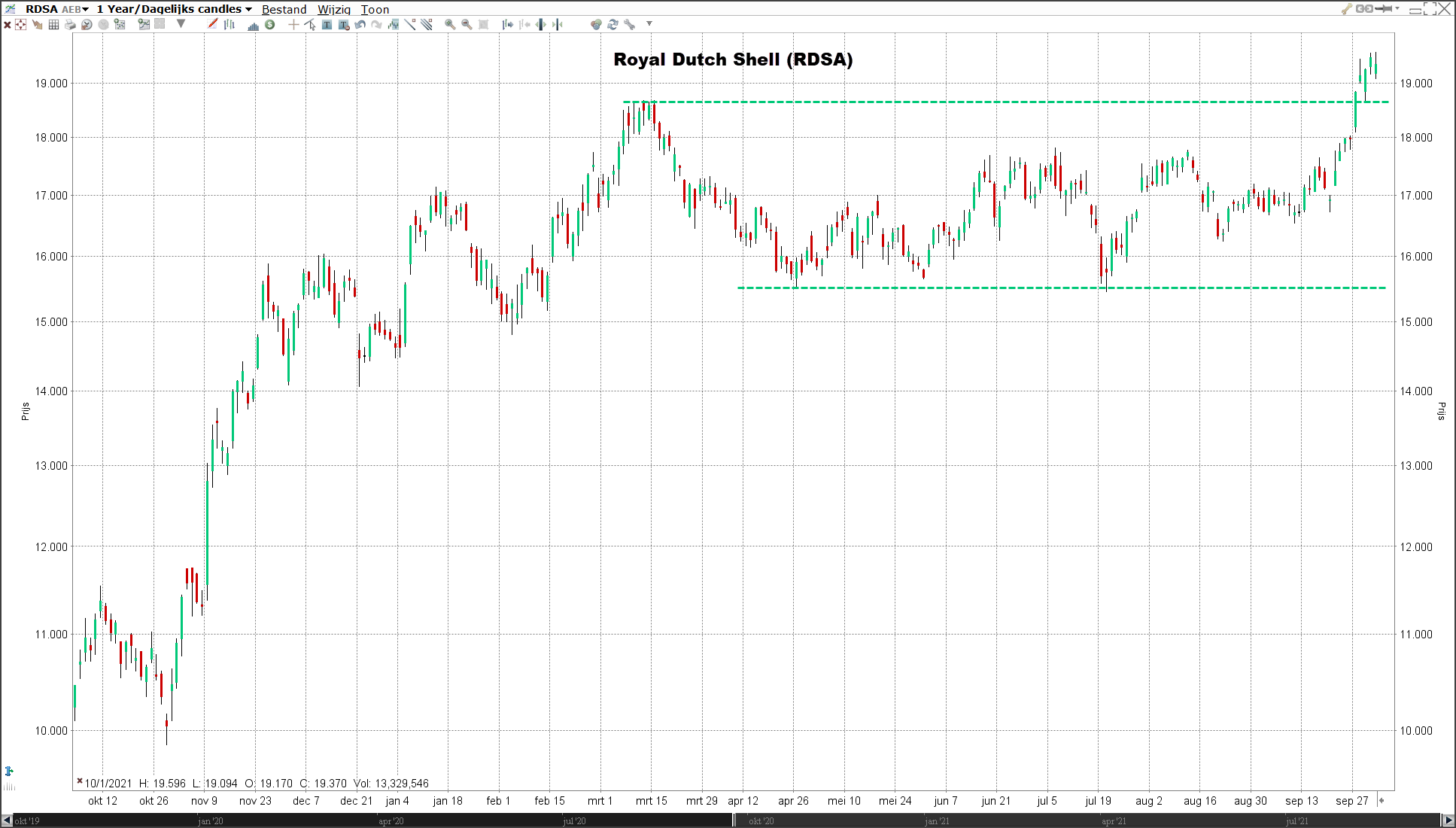1456x828 pixels.
Task: Click the jan '21 marker on bottom timeline
Action: (x=937, y=821)
